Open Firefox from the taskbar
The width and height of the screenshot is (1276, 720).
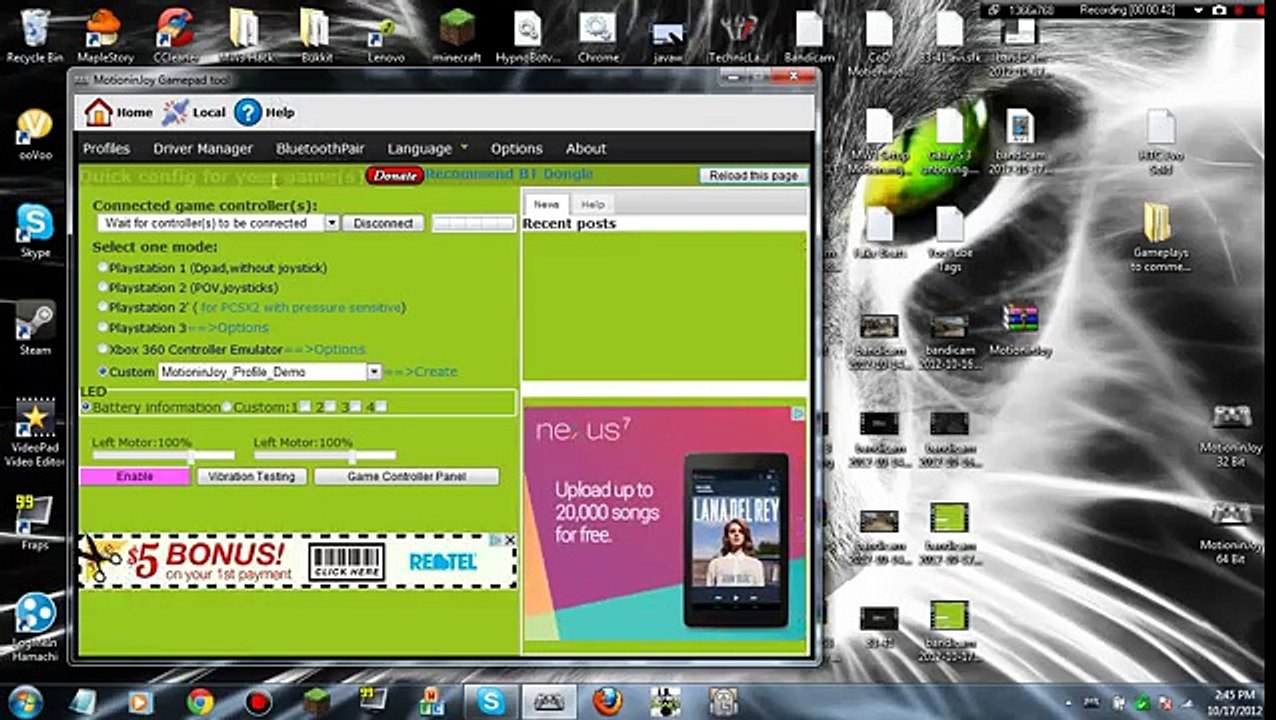click(x=607, y=702)
